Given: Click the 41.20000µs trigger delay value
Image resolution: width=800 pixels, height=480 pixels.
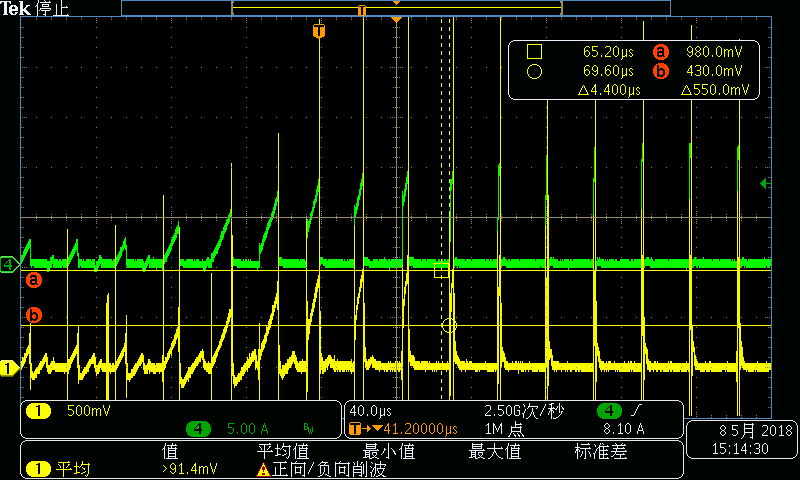Looking at the screenshot, I should pyautogui.click(x=420, y=429).
